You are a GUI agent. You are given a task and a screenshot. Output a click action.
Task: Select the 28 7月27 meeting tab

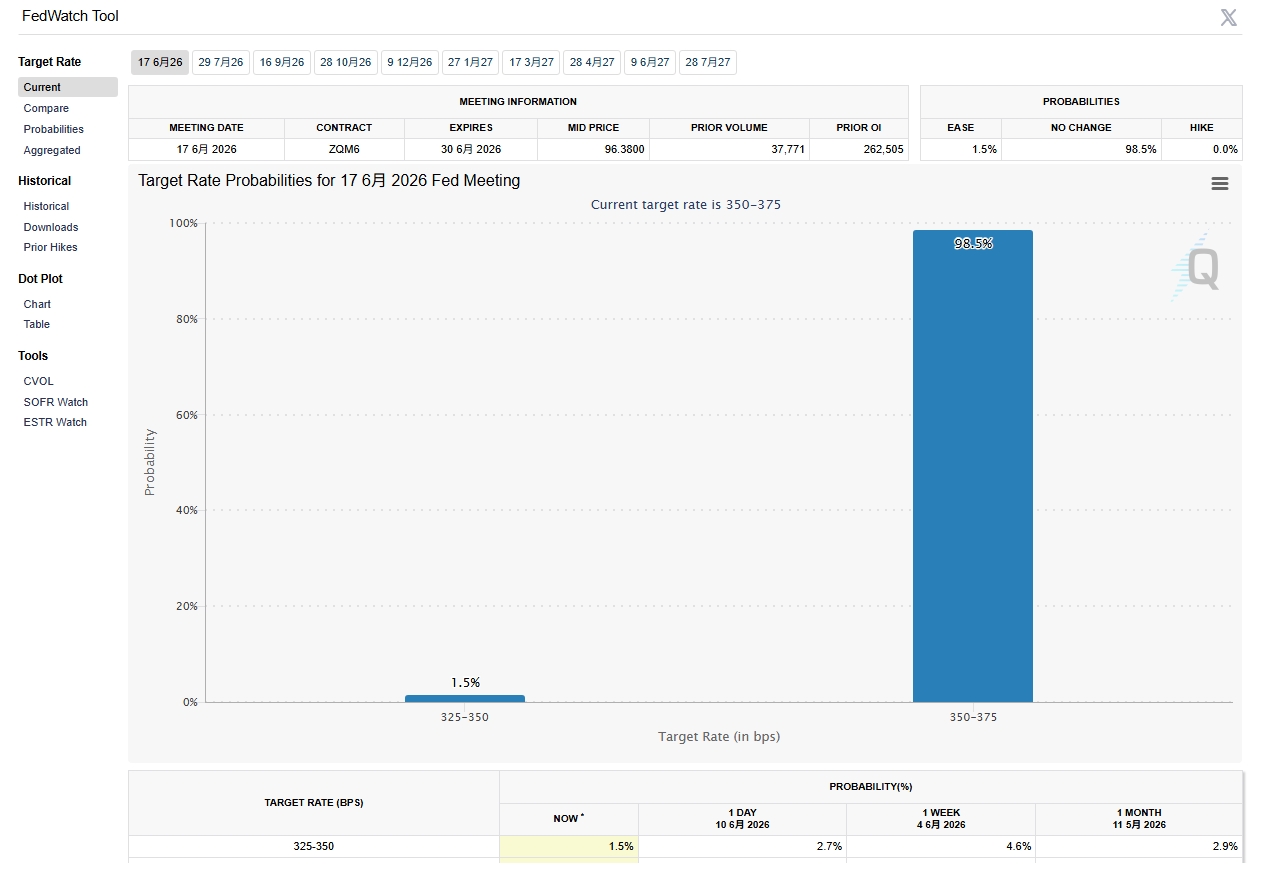click(708, 62)
